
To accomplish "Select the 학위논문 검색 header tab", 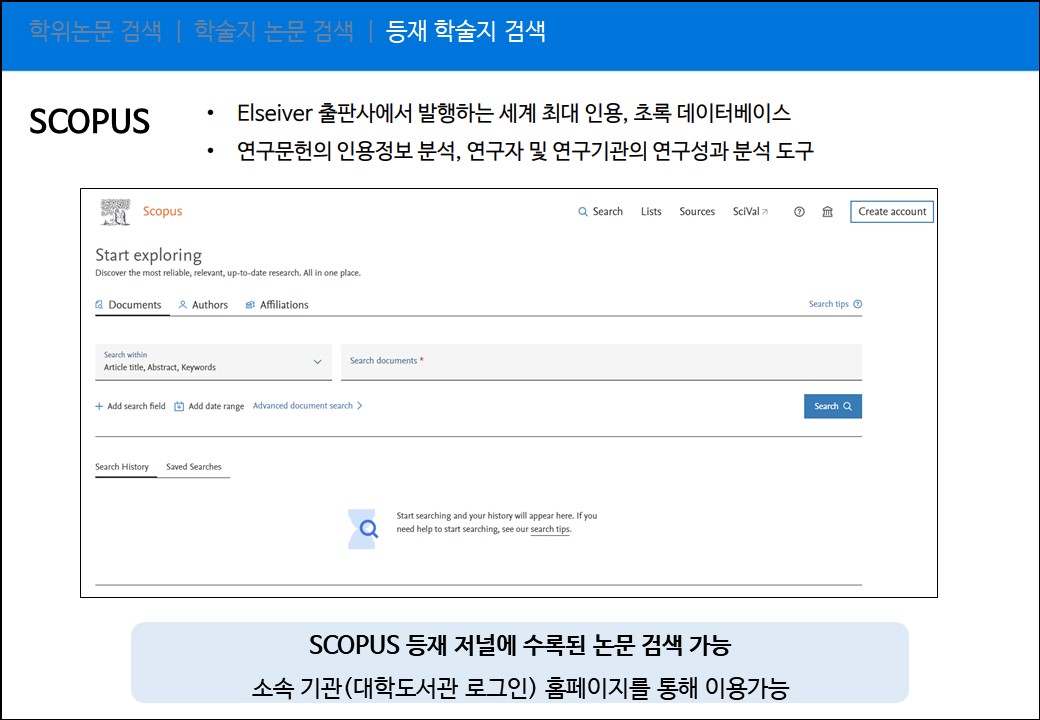I will tap(96, 32).
